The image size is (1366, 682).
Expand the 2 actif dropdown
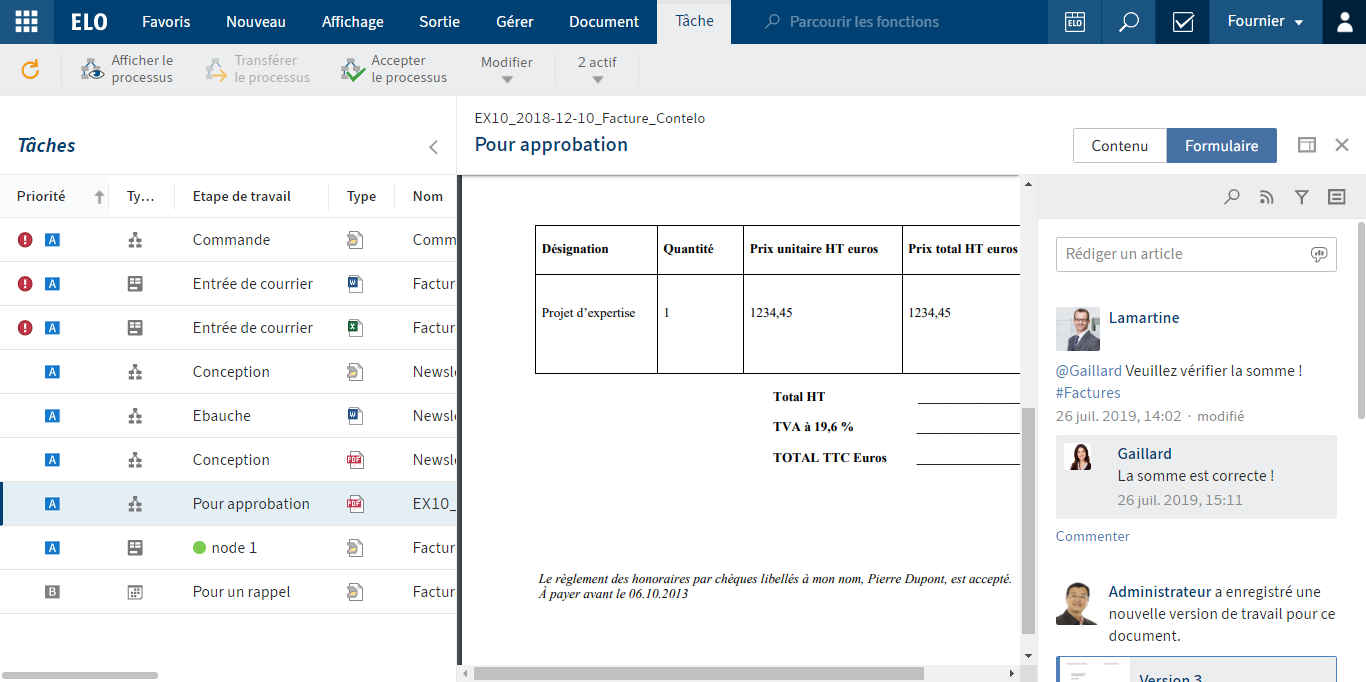(597, 70)
